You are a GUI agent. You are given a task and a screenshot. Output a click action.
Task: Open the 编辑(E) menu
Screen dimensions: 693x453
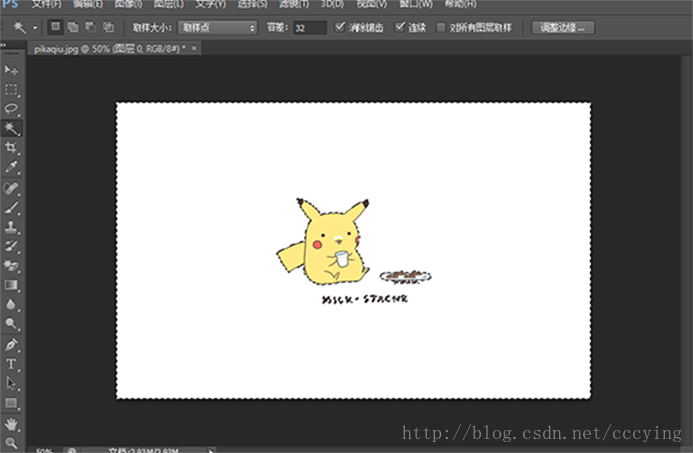point(88,4)
